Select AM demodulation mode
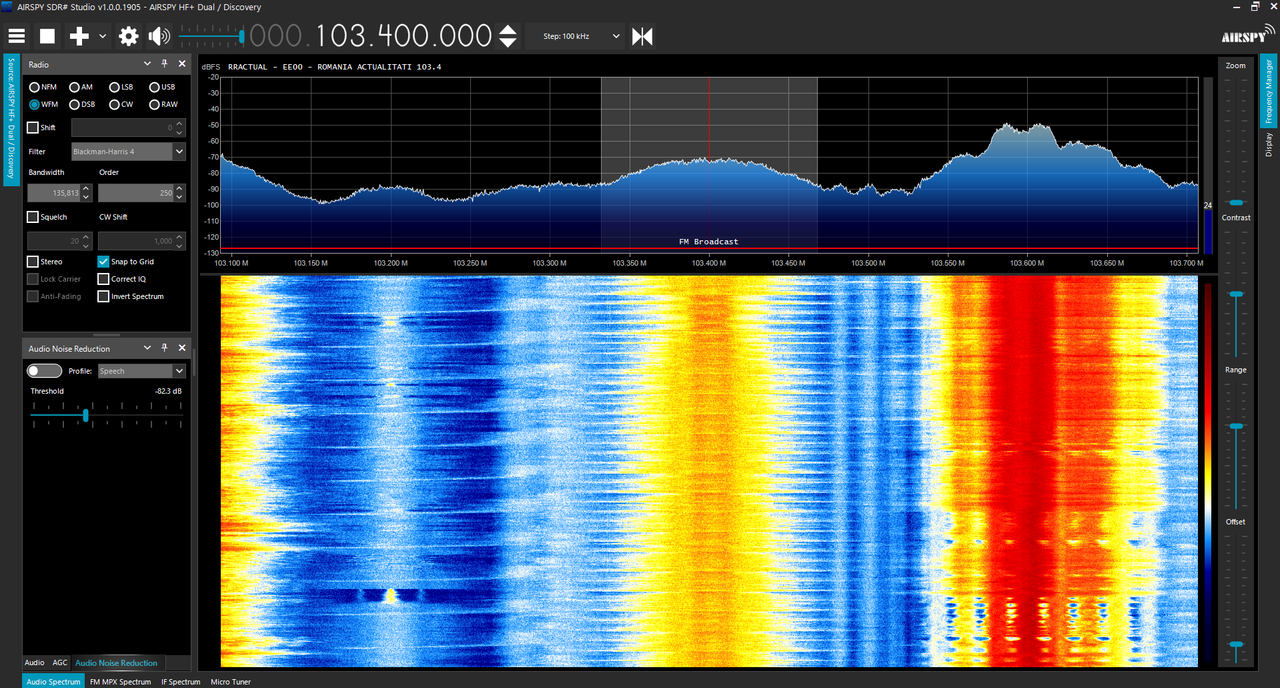Screen dimensions: 1280x688 (81, 87)
